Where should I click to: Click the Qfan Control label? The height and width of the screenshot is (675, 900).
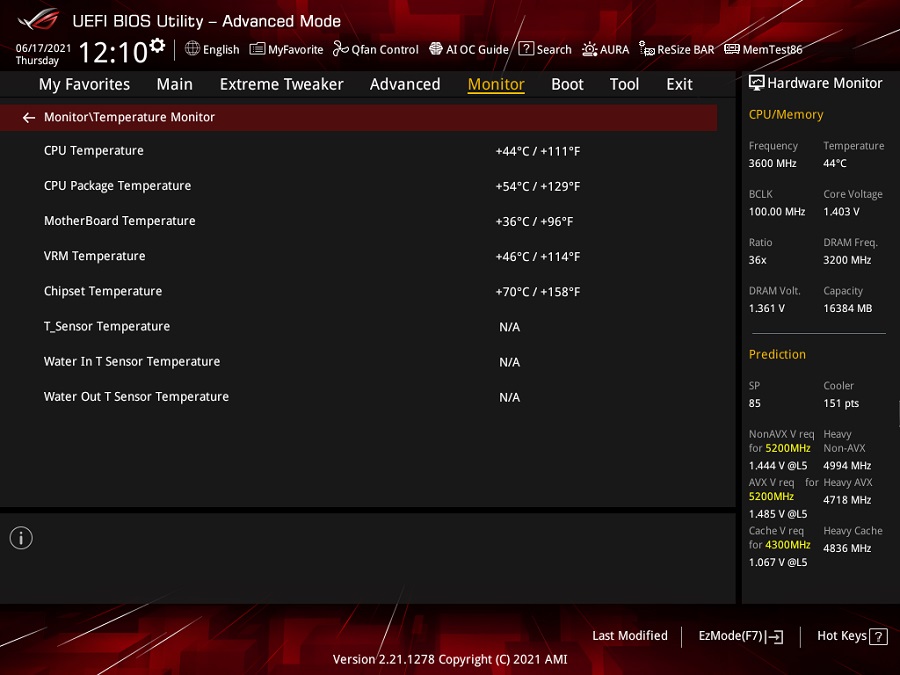coord(385,50)
